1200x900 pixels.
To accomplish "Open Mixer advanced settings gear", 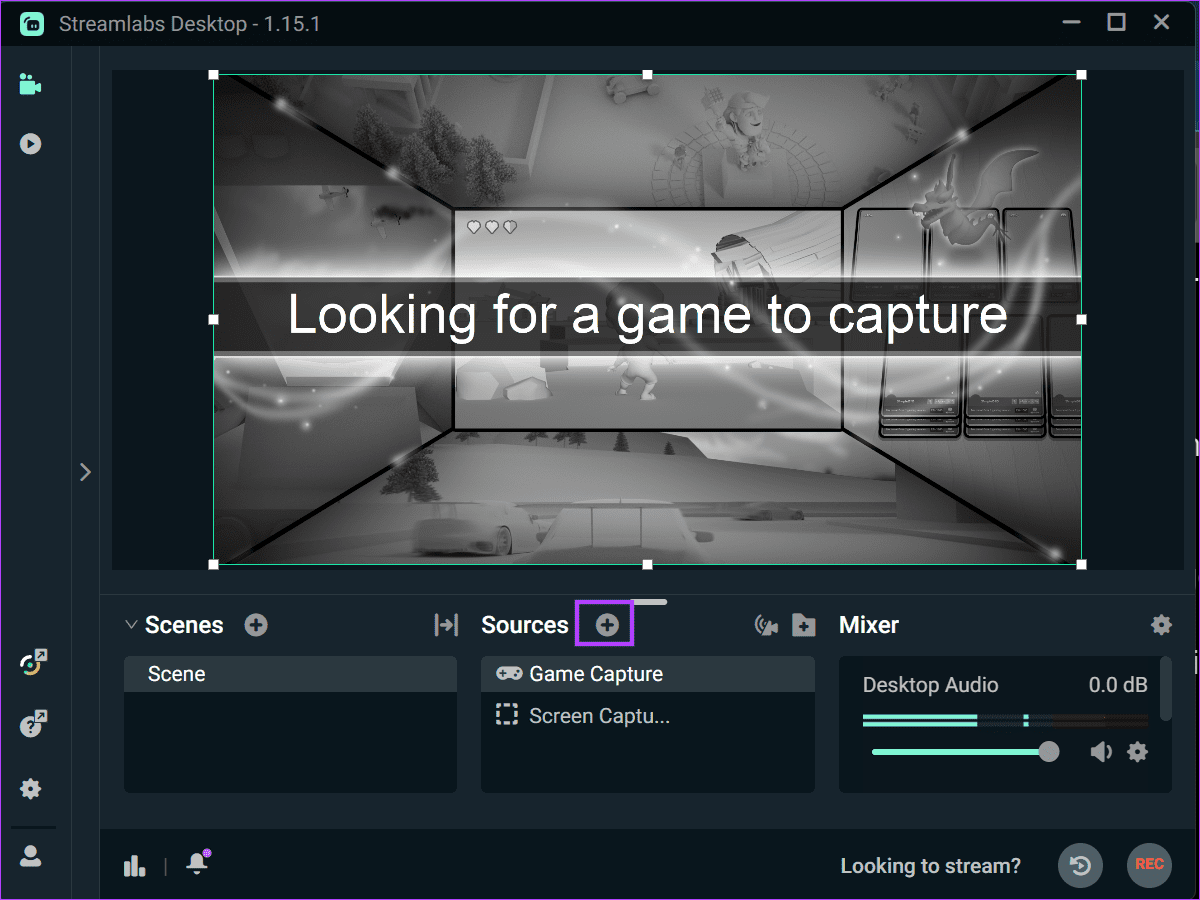I will click(x=1161, y=625).
